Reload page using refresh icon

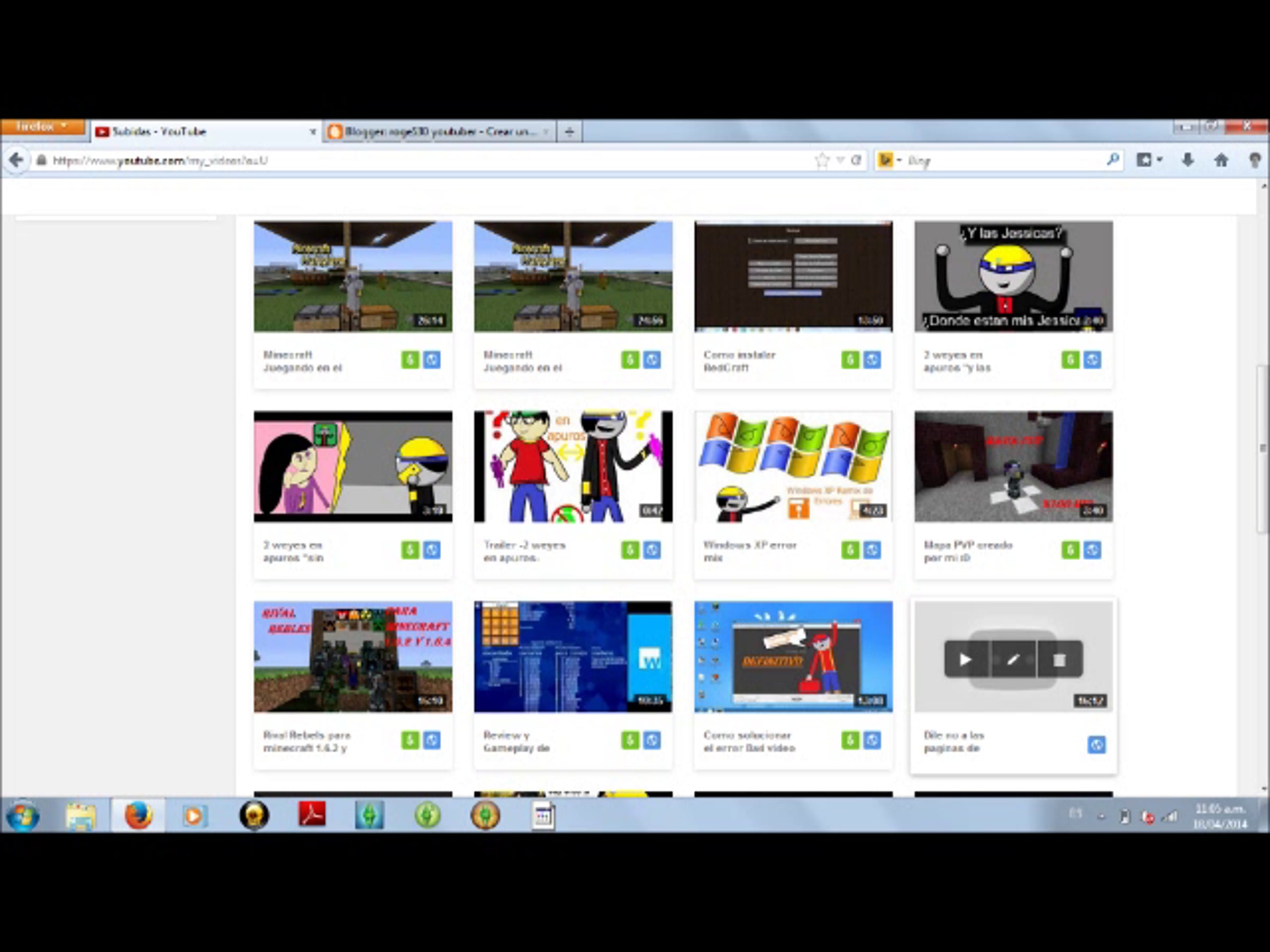click(x=856, y=160)
